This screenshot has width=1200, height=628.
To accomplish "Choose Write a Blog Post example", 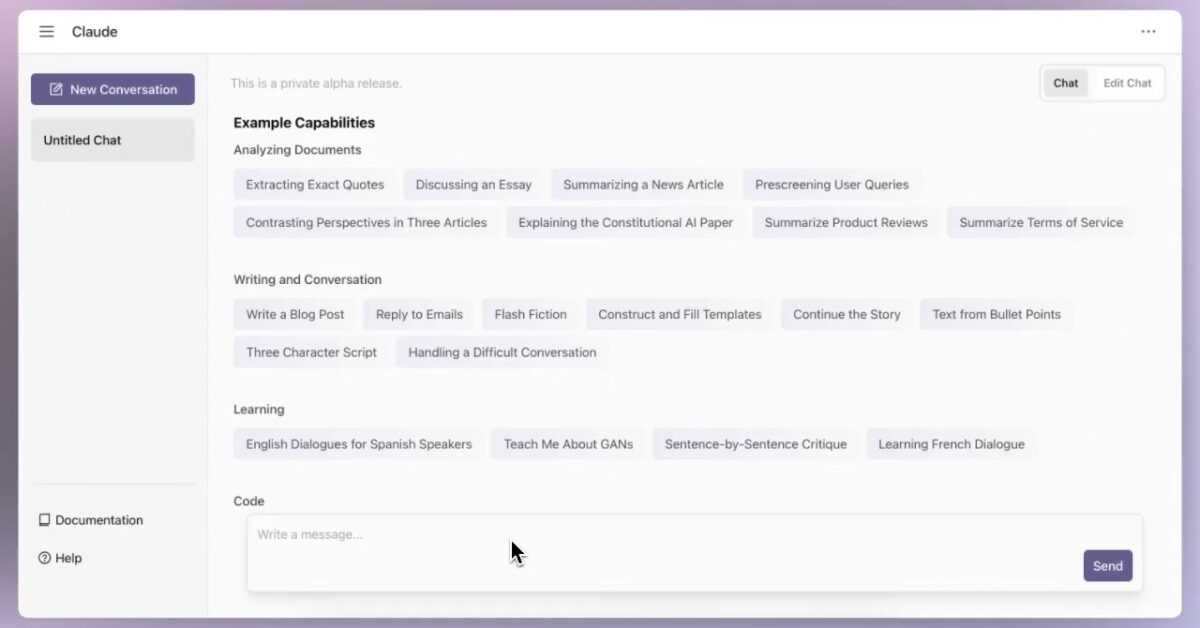I will [295, 314].
